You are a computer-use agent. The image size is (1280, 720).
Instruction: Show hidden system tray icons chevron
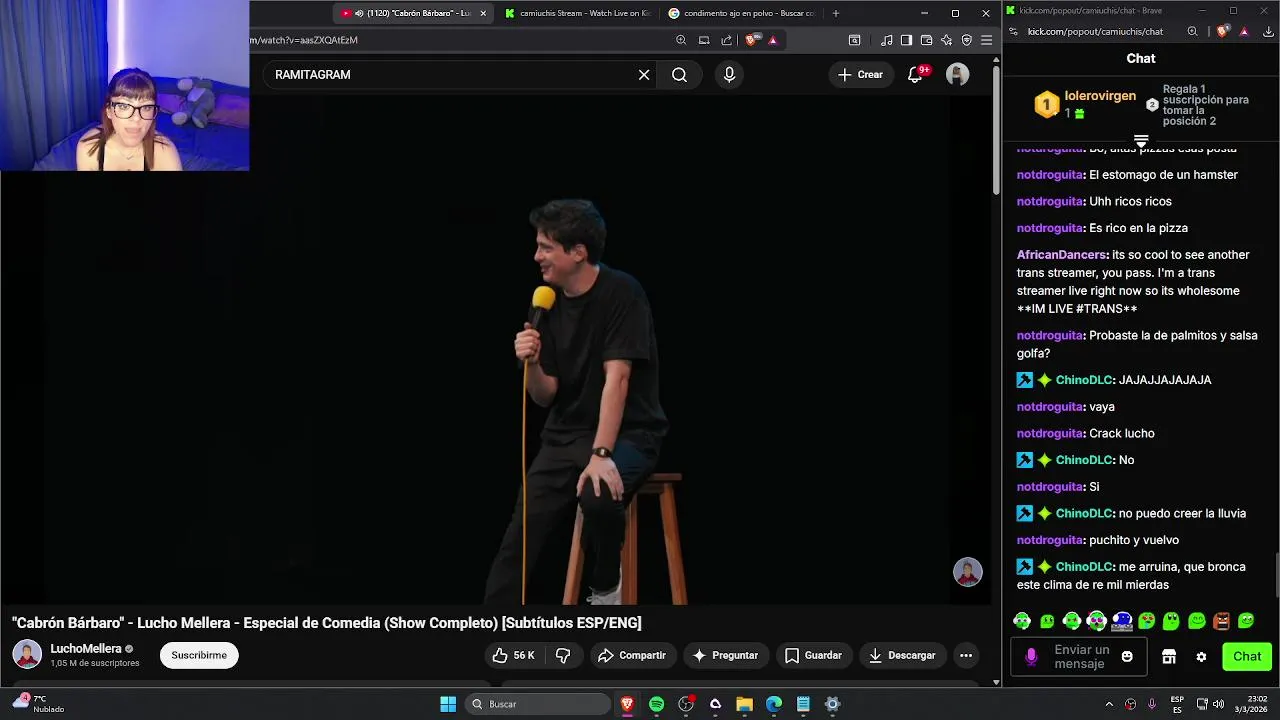tap(1108, 704)
